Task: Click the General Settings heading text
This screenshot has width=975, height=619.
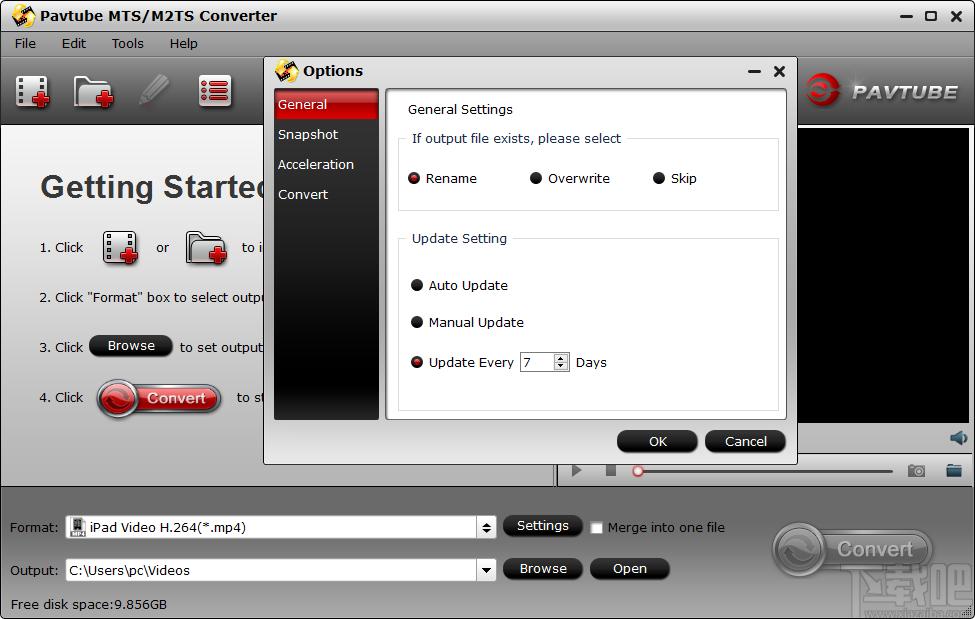Action: (460, 109)
